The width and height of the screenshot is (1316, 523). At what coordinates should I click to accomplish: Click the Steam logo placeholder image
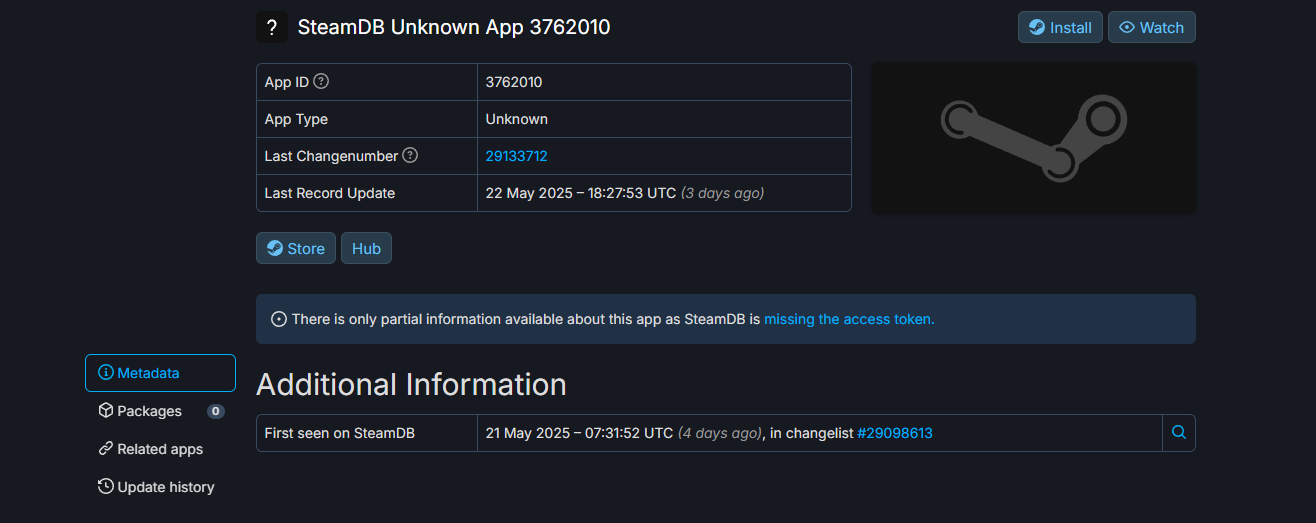click(1034, 138)
